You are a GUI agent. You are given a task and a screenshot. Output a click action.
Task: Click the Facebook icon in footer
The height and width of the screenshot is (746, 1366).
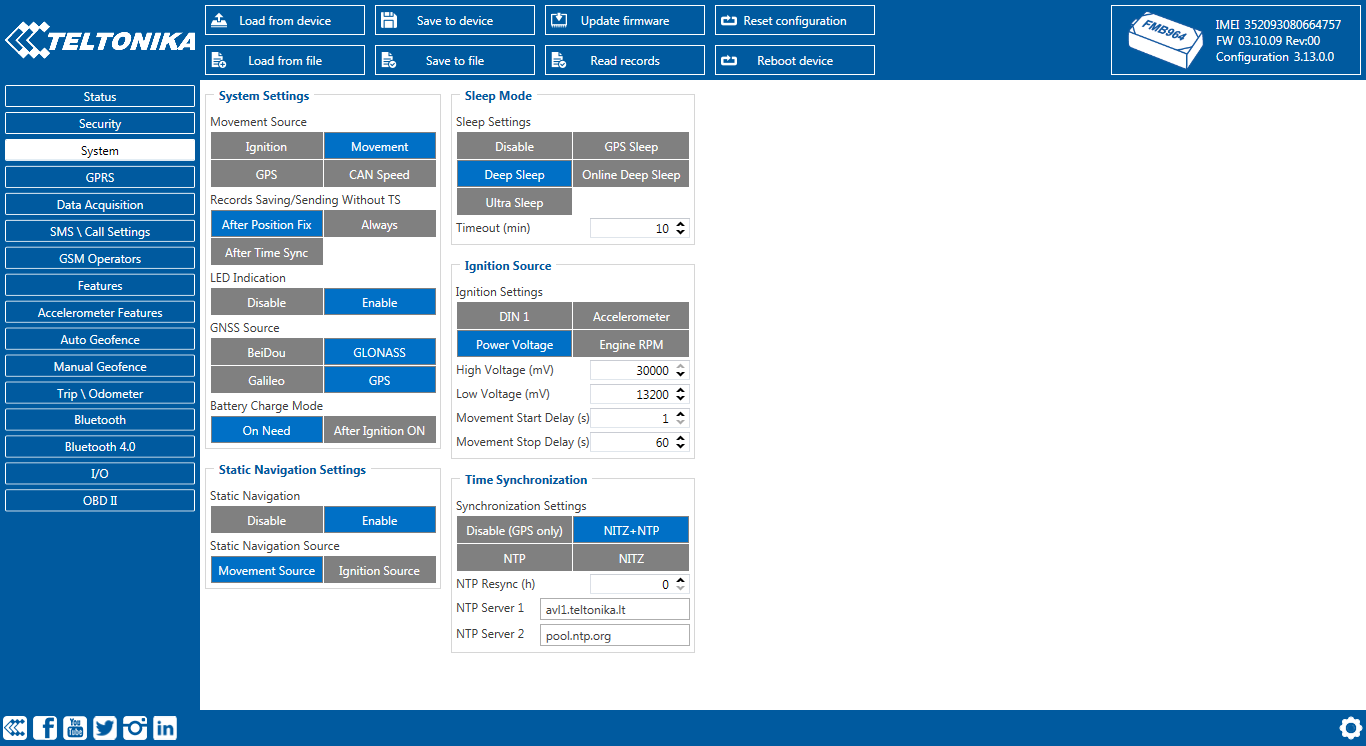point(45,728)
